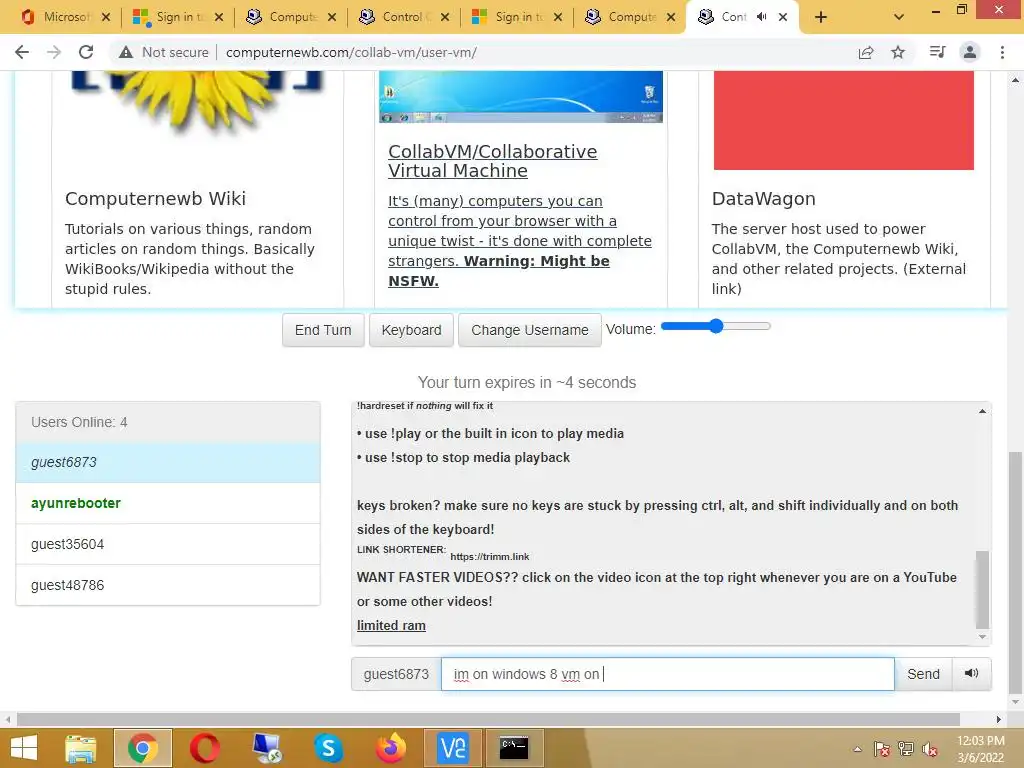This screenshot has width=1024, height=768.
Task: Click chat box scroll down arrow
Action: click(982, 637)
